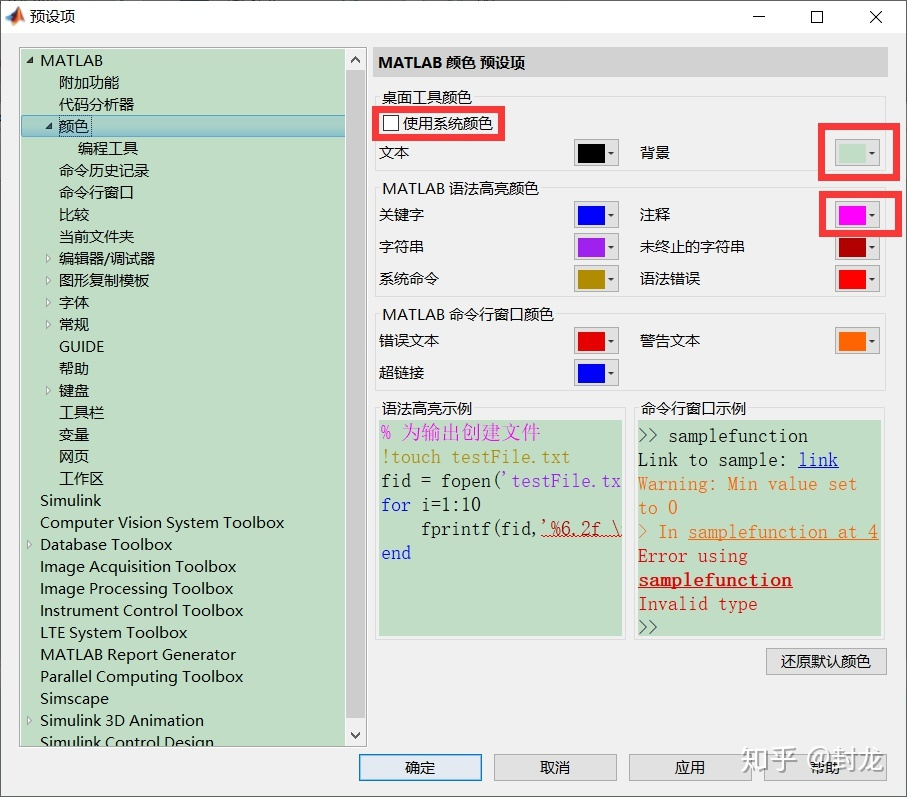Open the 警告文本 orange color dropdown
Image resolution: width=907 pixels, height=797 pixels.
(x=857, y=341)
